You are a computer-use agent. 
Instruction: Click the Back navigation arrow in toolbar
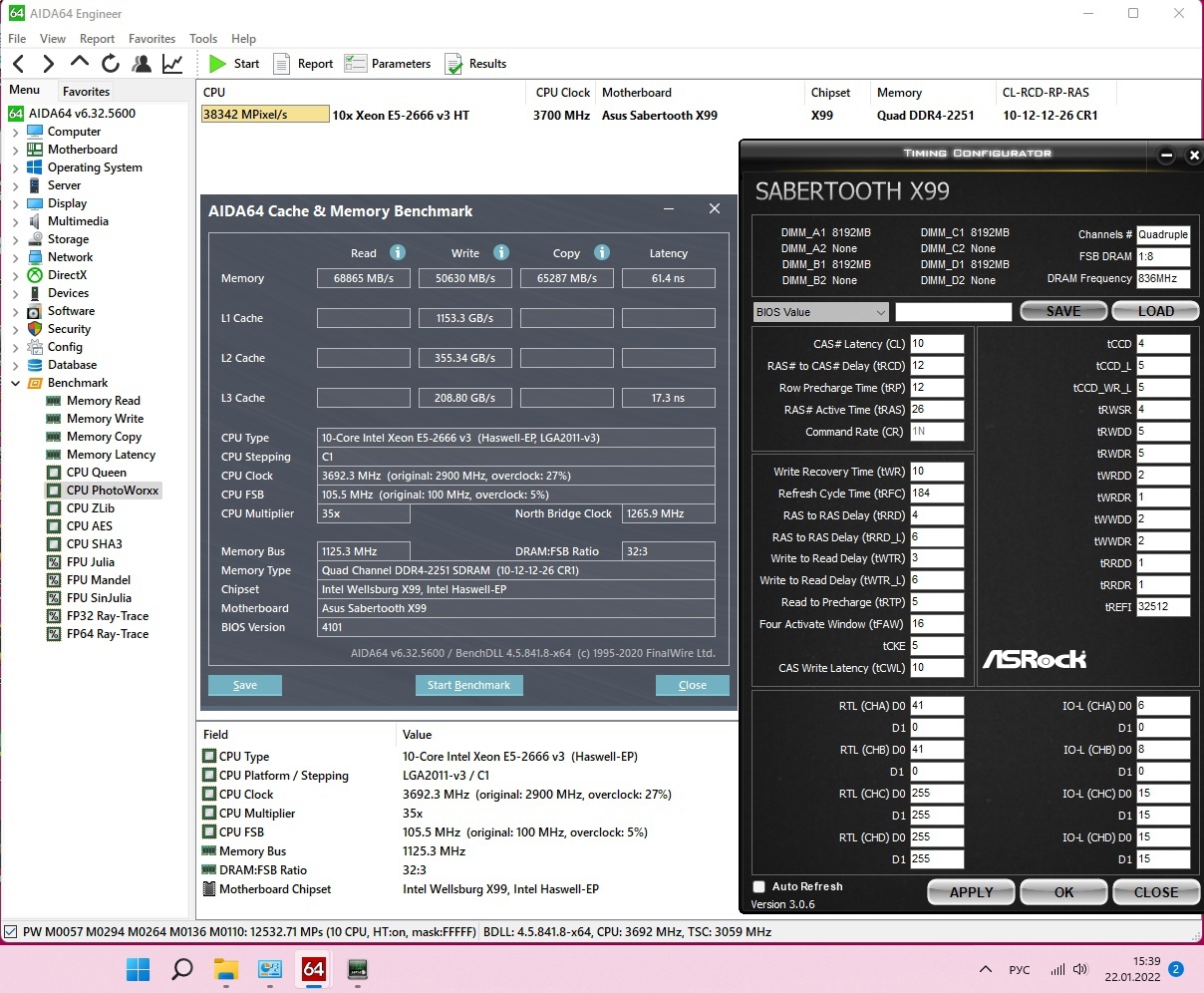pyautogui.click(x=18, y=64)
